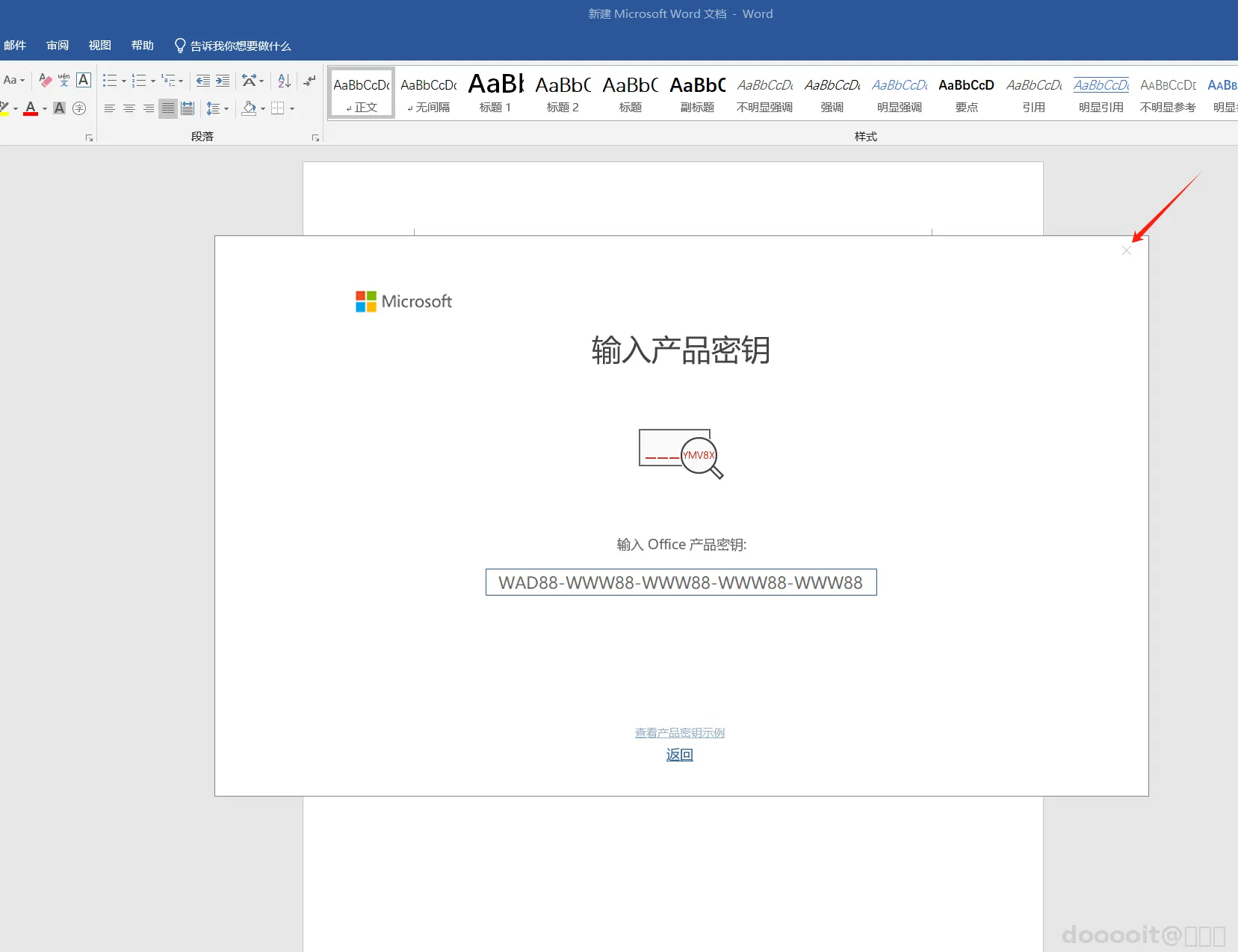Toggle character shading A button
Screen dimensions: 1238x952
coord(60,108)
